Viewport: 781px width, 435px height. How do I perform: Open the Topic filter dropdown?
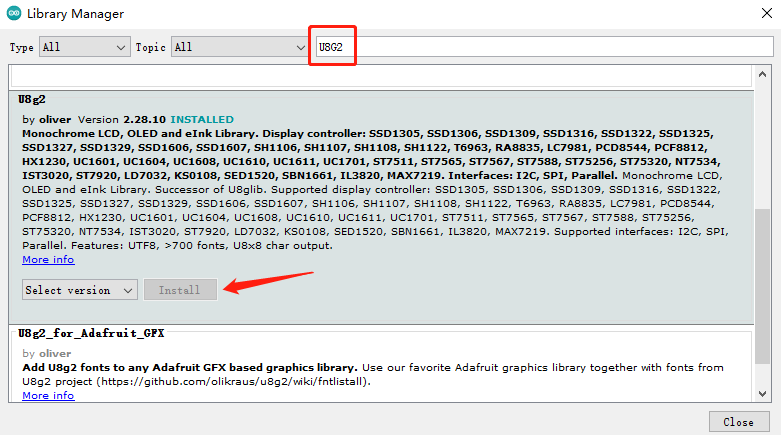click(239, 47)
